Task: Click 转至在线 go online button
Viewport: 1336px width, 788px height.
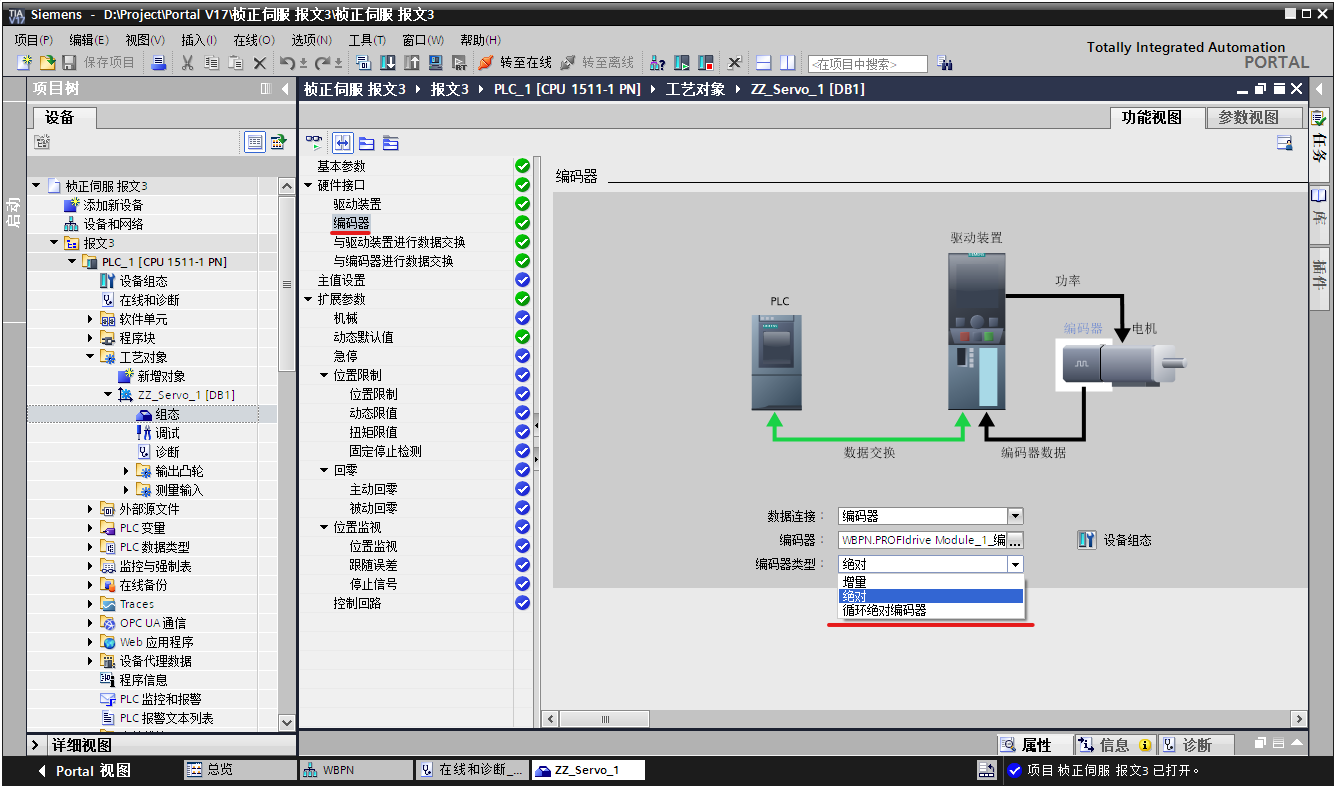Action: click(515, 63)
